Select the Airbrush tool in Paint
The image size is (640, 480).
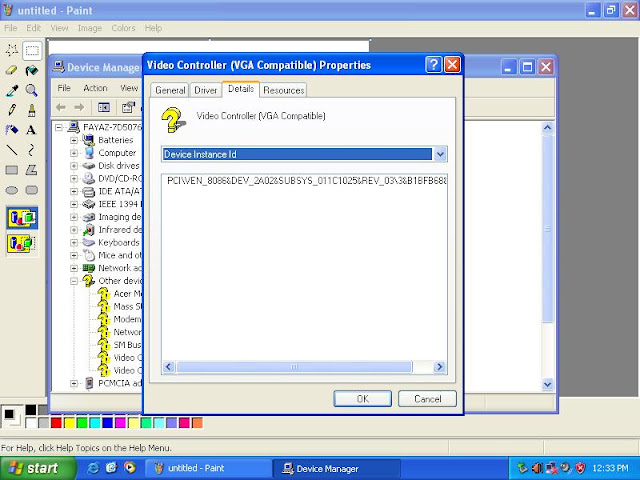point(11,130)
